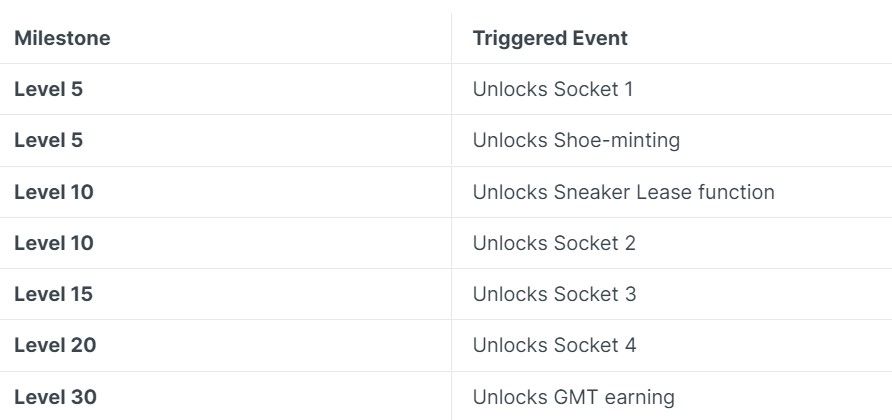Click the Milestone column header
This screenshot has width=892, height=420.
tap(62, 38)
